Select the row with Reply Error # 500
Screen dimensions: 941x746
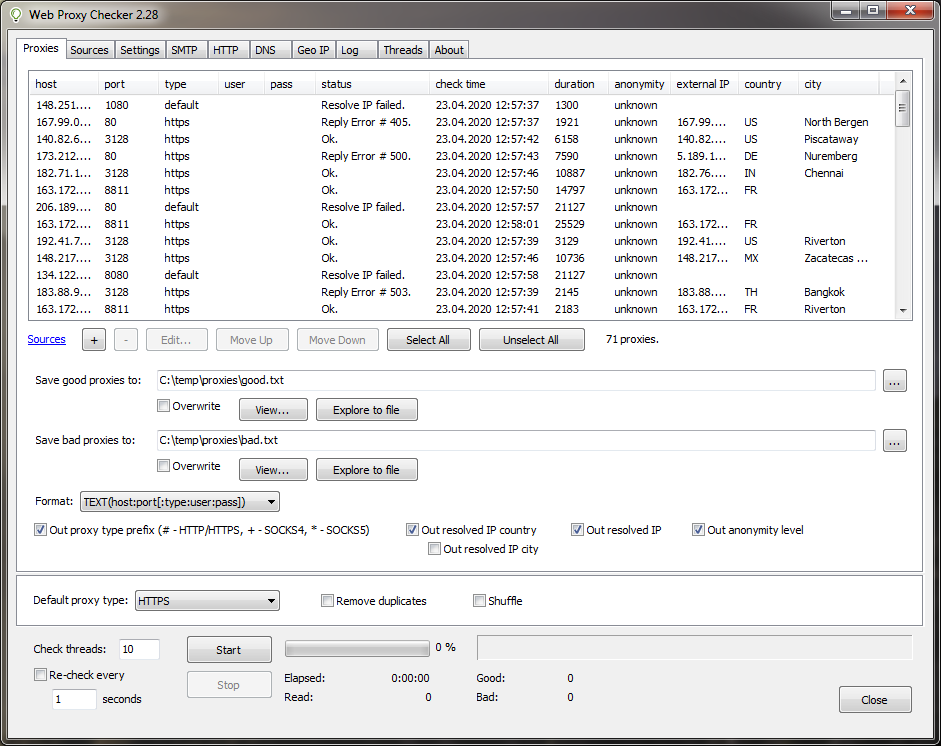pos(462,157)
